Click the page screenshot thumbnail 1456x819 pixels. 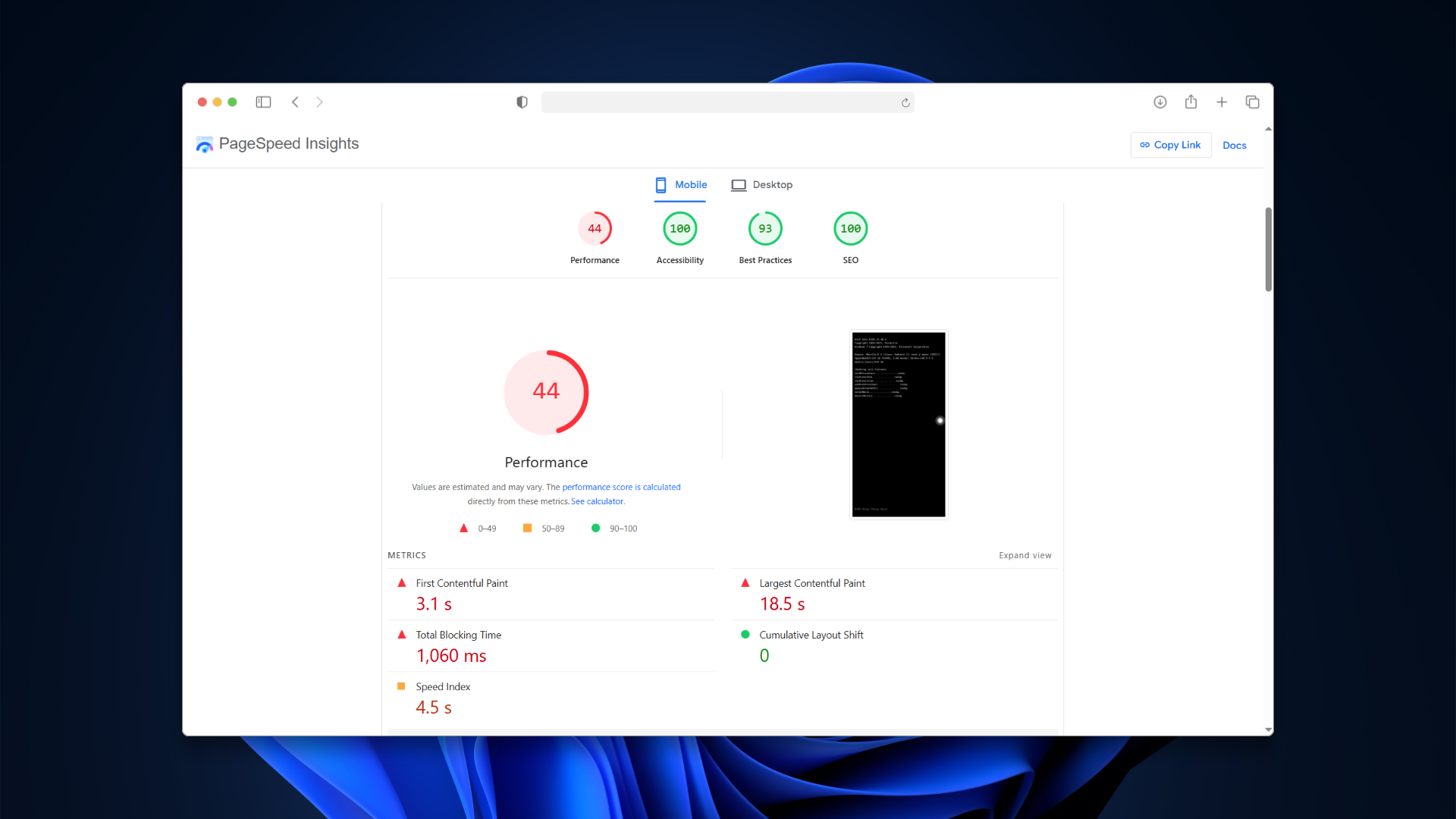(x=899, y=424)
